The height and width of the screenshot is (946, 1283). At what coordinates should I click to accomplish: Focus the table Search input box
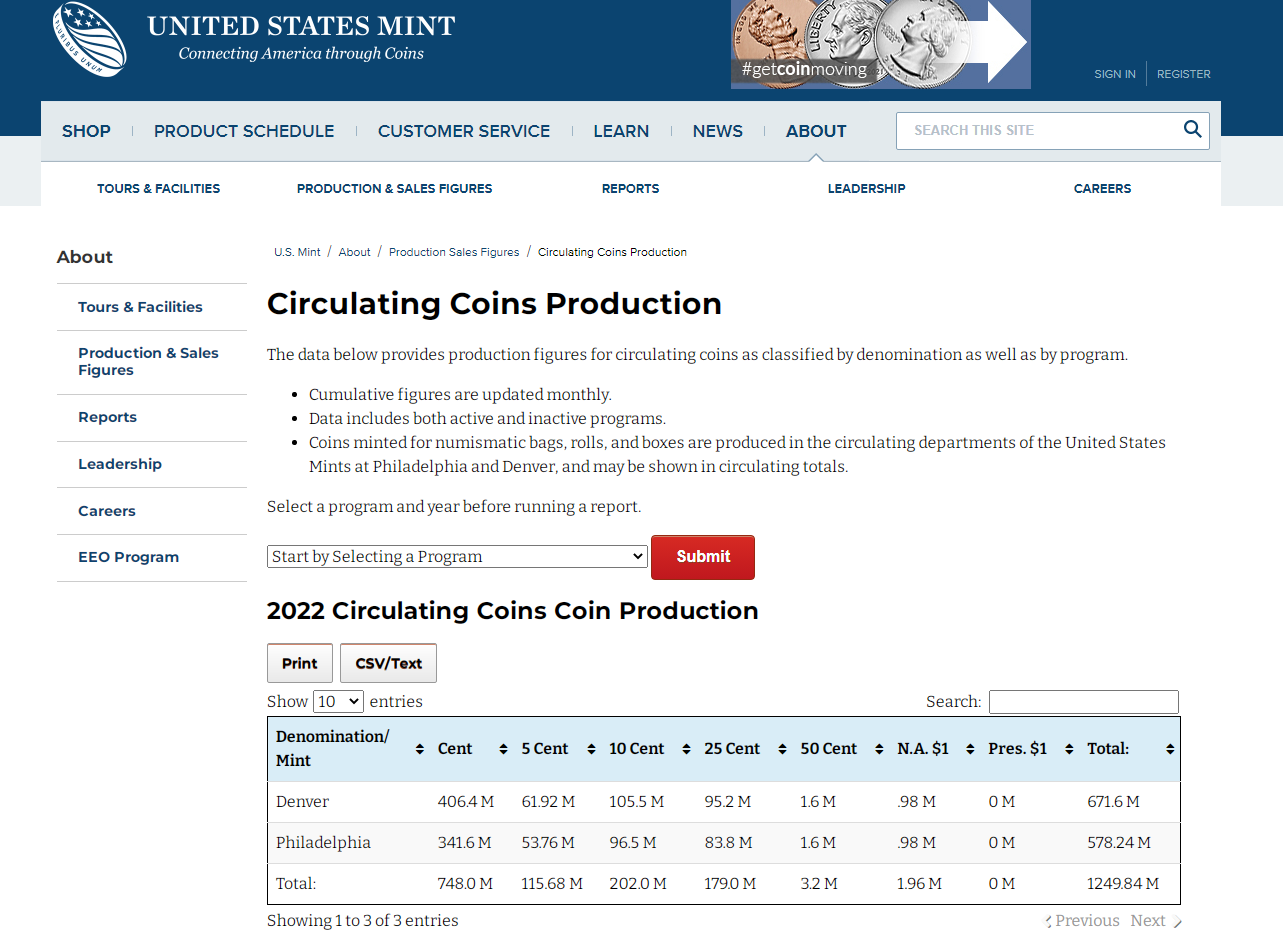pyautogui.click(x=1084, y=702)
